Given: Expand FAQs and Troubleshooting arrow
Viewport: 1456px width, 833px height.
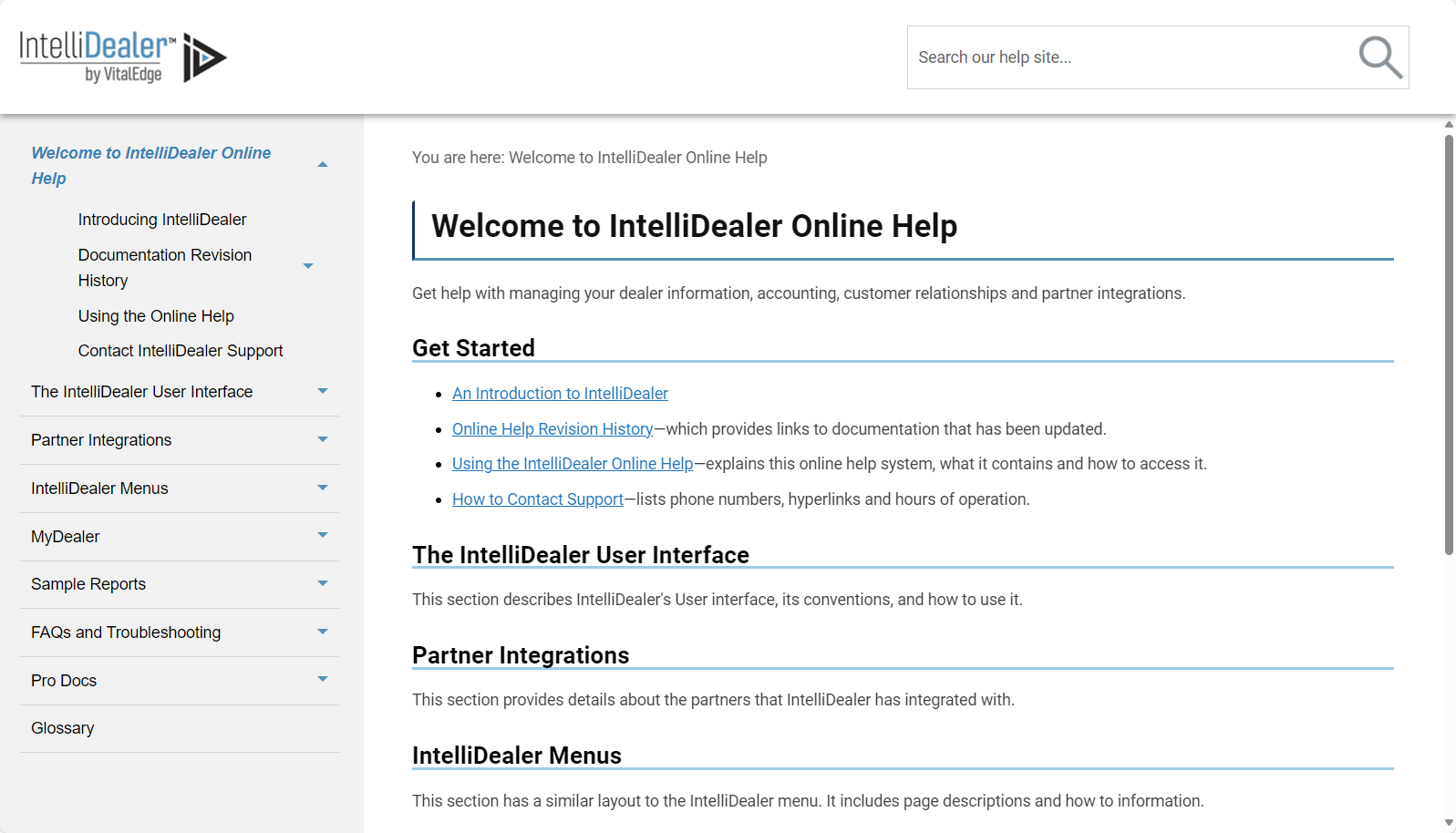Looking at the screenshot, I should point(323,632).
